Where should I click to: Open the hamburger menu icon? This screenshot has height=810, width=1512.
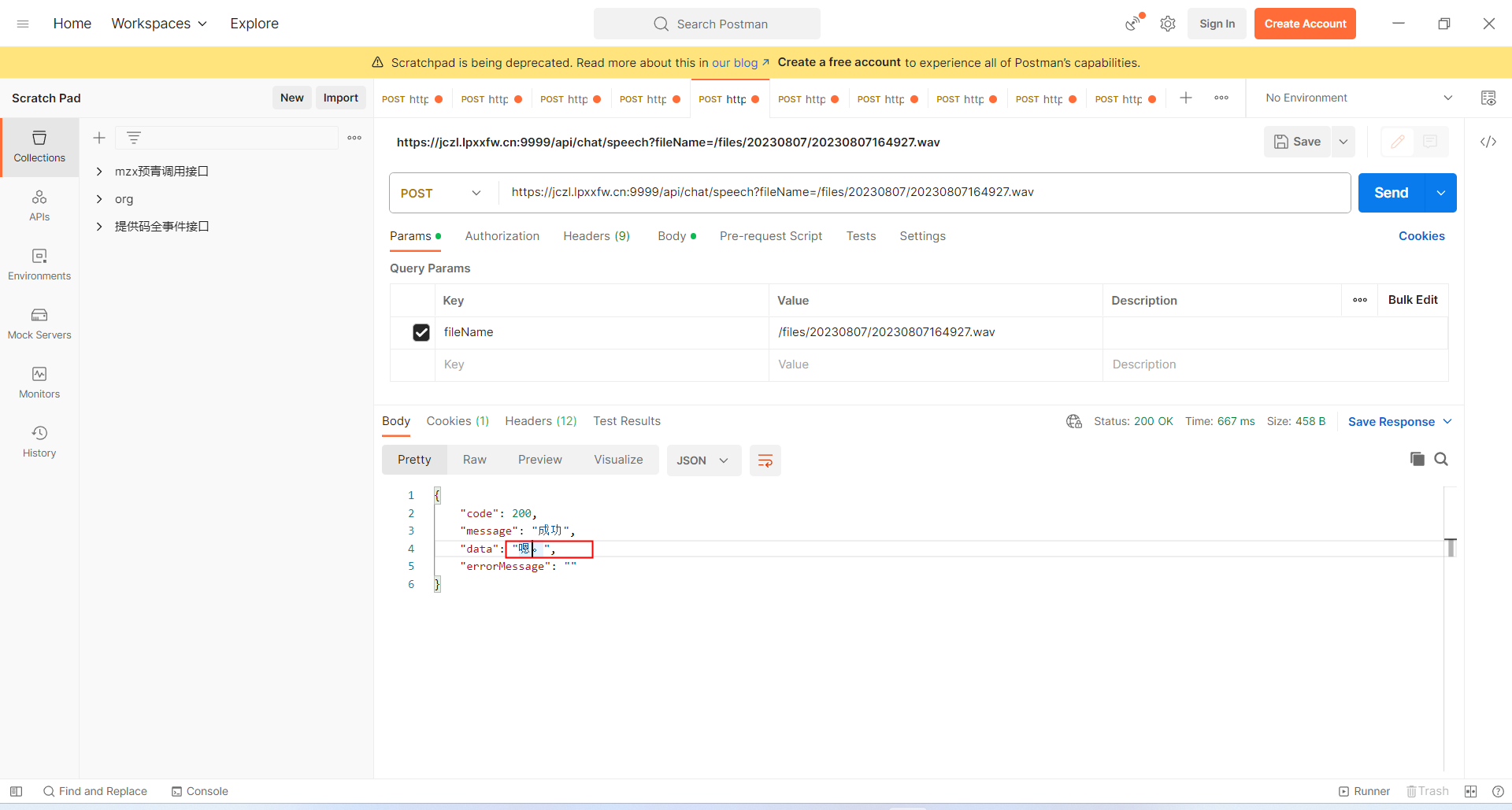pos(23,24)
